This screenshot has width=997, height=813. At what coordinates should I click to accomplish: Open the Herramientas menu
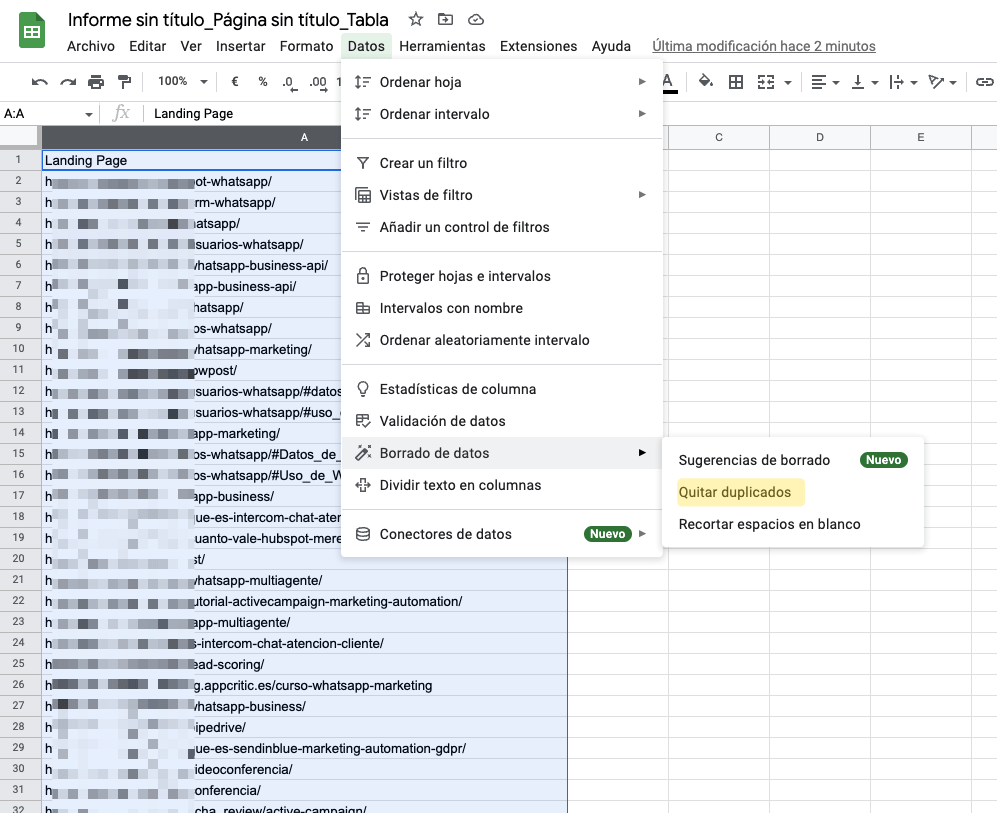click(x=442, y=46)
